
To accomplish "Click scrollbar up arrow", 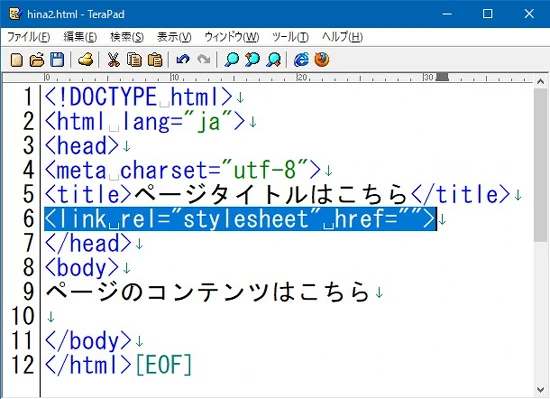I will pos(541,82).
